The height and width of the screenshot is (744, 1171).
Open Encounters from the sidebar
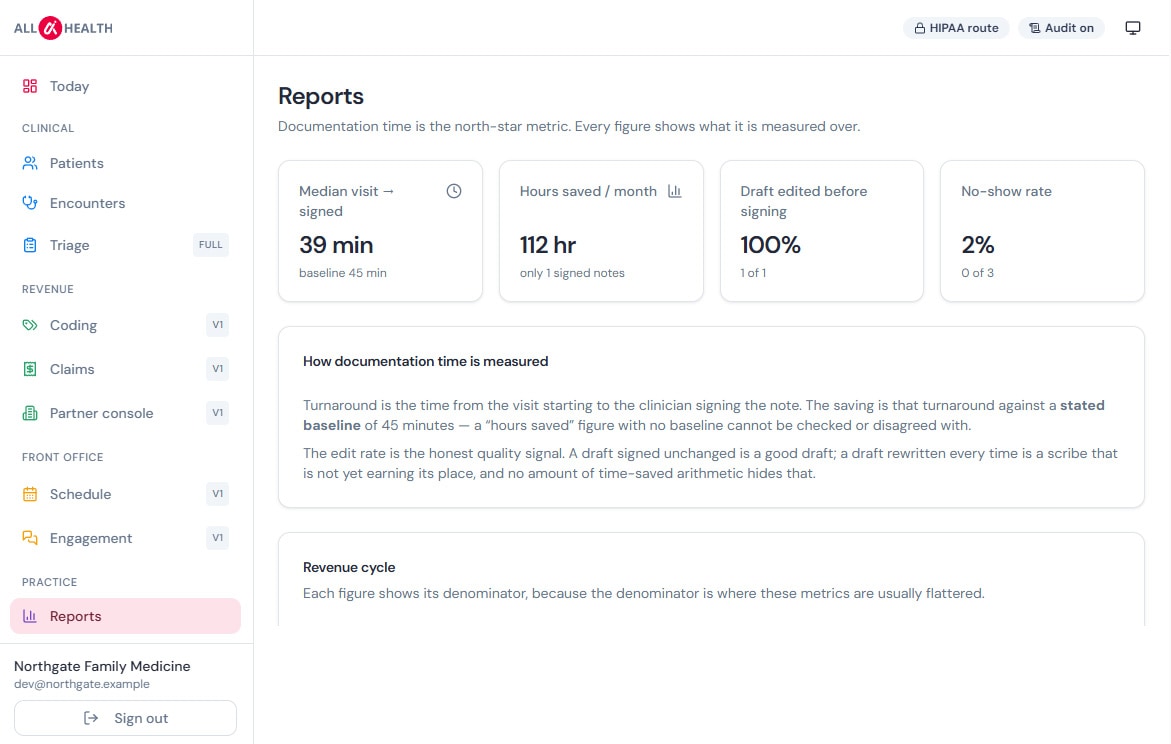[125, 203]
